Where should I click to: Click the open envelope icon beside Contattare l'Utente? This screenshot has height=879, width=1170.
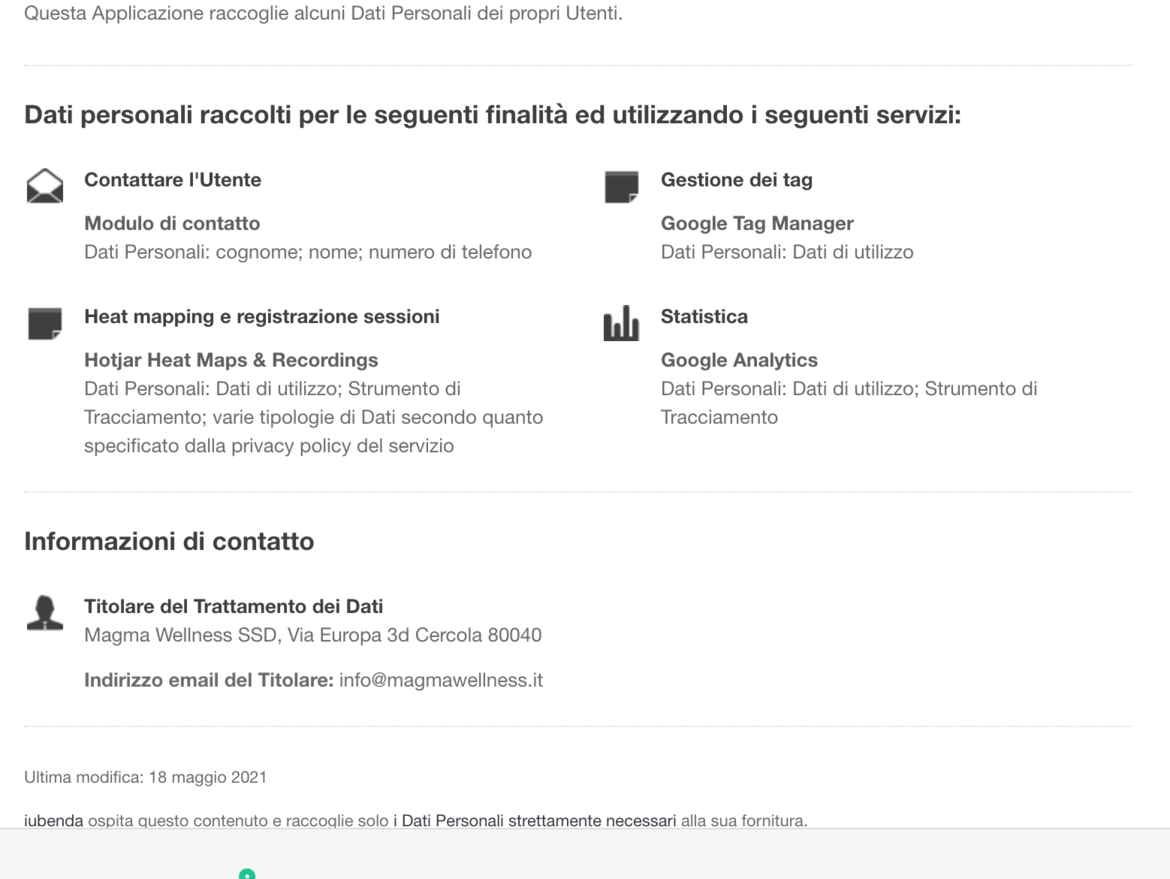click(x=45, y=186)
